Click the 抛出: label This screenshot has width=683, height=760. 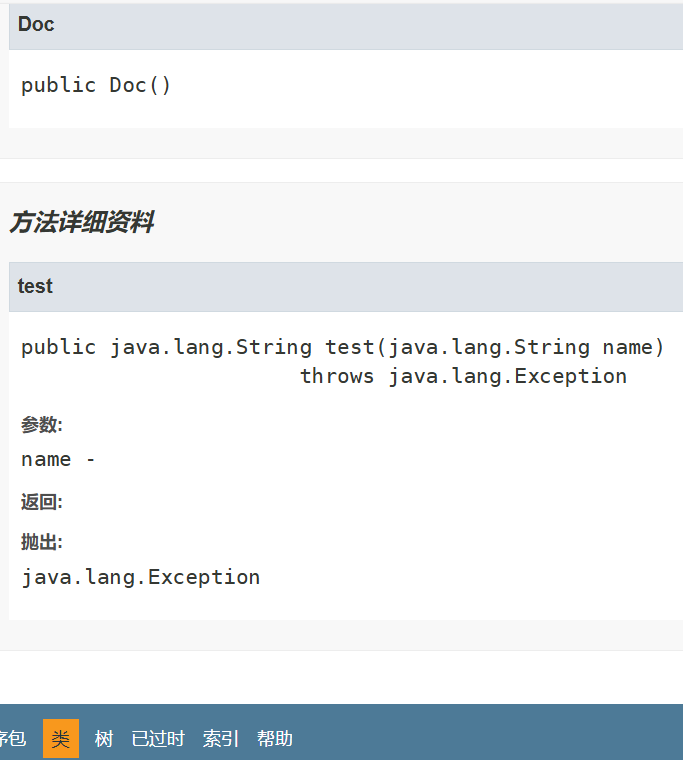coord(41,542)
